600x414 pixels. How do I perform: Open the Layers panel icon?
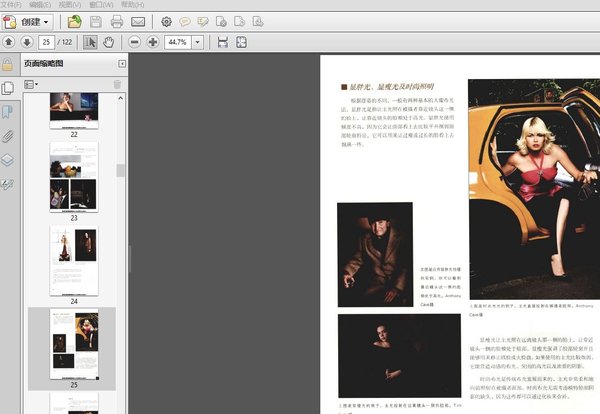8,160
